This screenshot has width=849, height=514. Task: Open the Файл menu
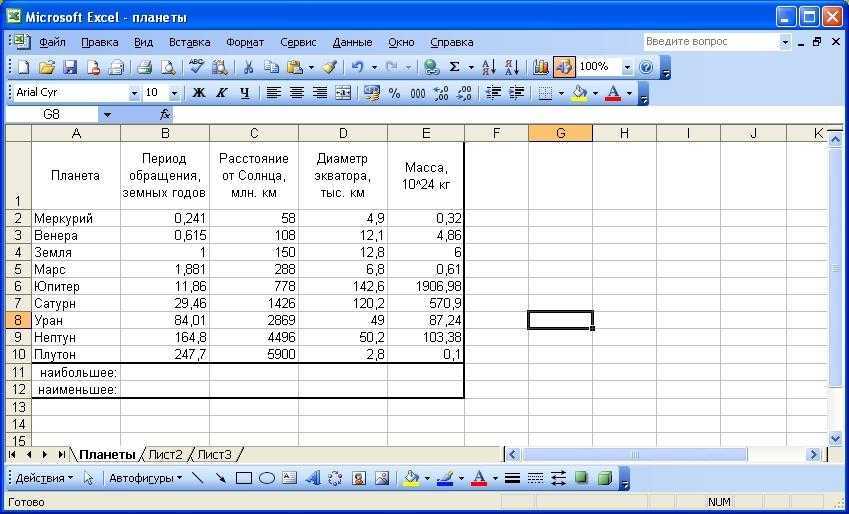[x=53, y=42]
